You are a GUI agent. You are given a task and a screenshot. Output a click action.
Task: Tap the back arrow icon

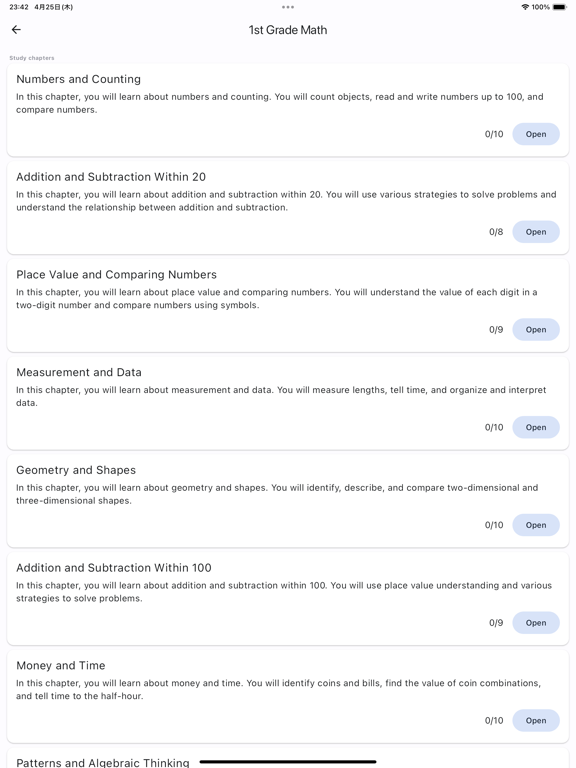16,30
